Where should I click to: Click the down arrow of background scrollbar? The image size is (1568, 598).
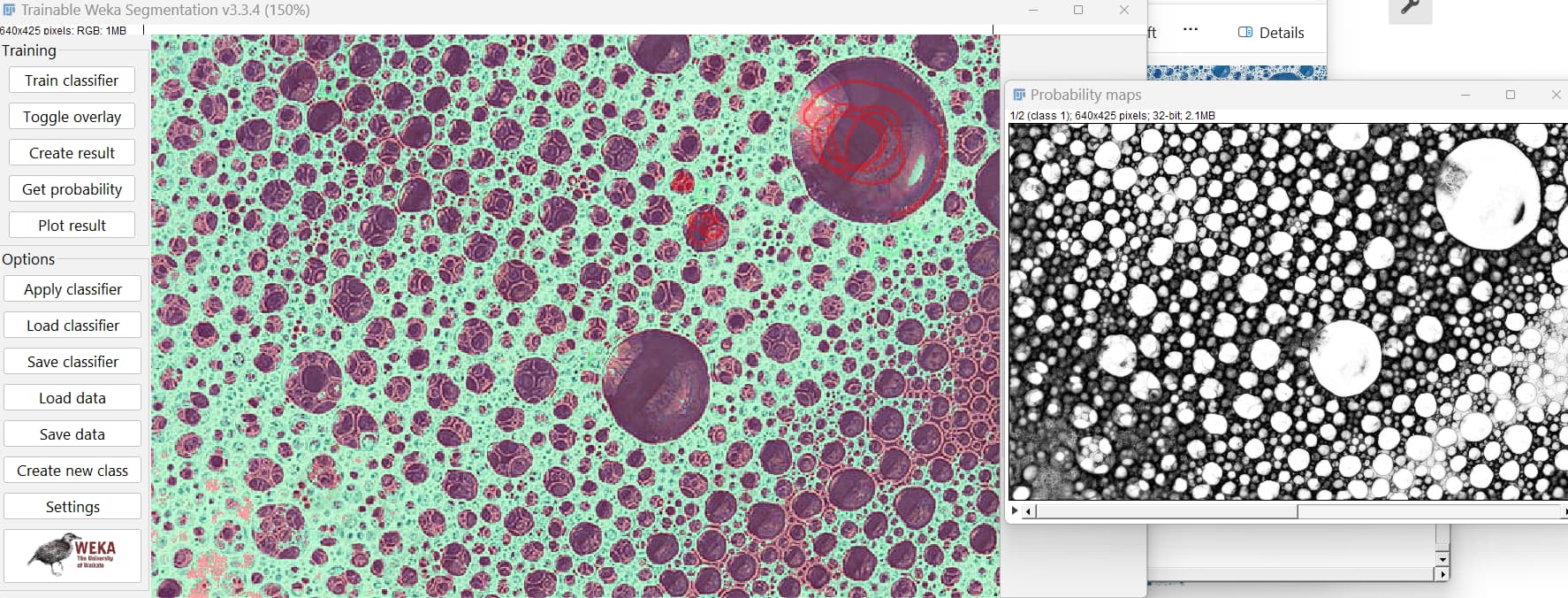1442,559
